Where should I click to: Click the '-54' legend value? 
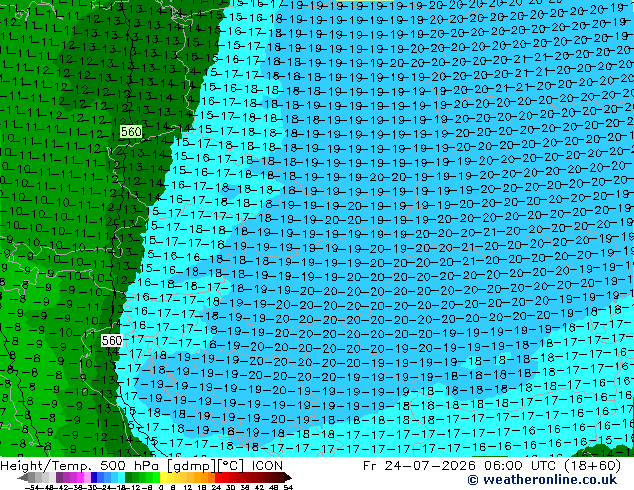[x=32, y=488]
